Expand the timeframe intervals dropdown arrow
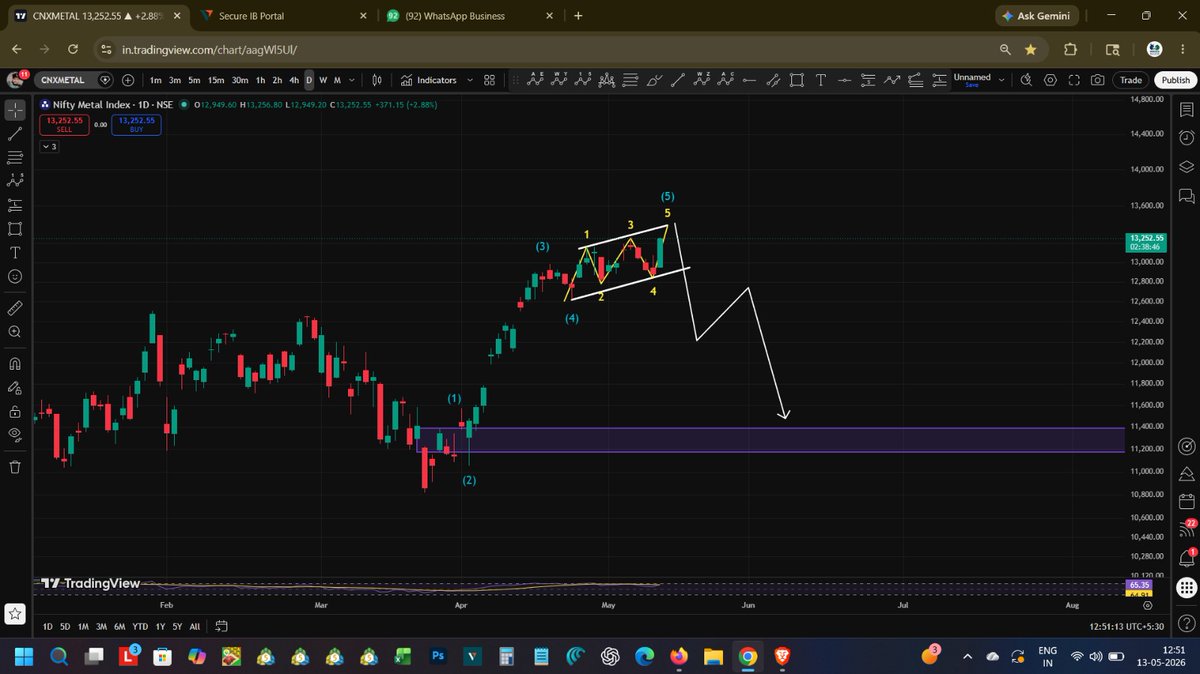 pos(353,80)
